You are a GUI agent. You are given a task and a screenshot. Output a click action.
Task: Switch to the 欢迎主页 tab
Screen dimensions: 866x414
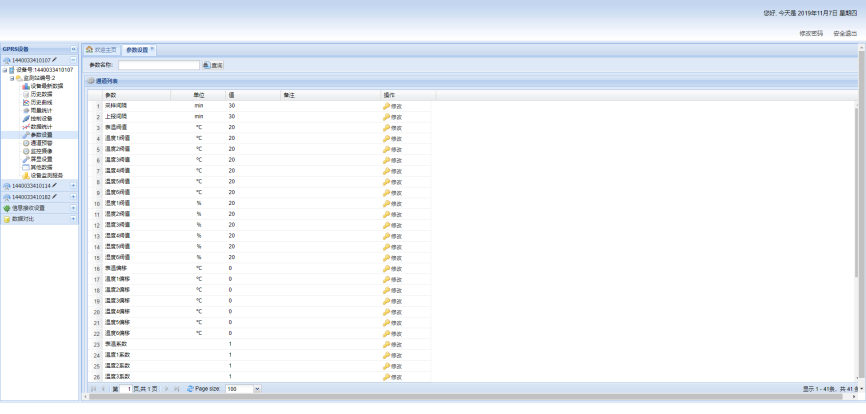pyautogui.click(x=101, y=49)
